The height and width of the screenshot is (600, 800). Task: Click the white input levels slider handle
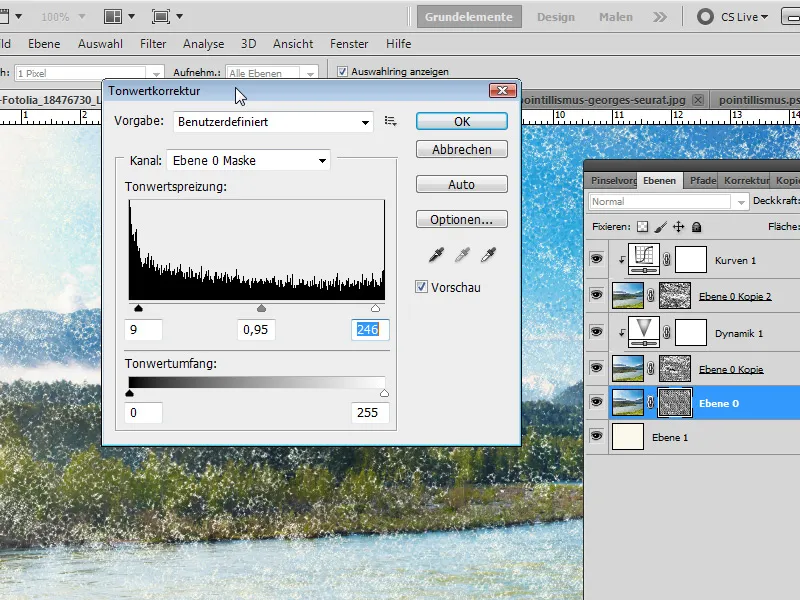pos(376,308)
